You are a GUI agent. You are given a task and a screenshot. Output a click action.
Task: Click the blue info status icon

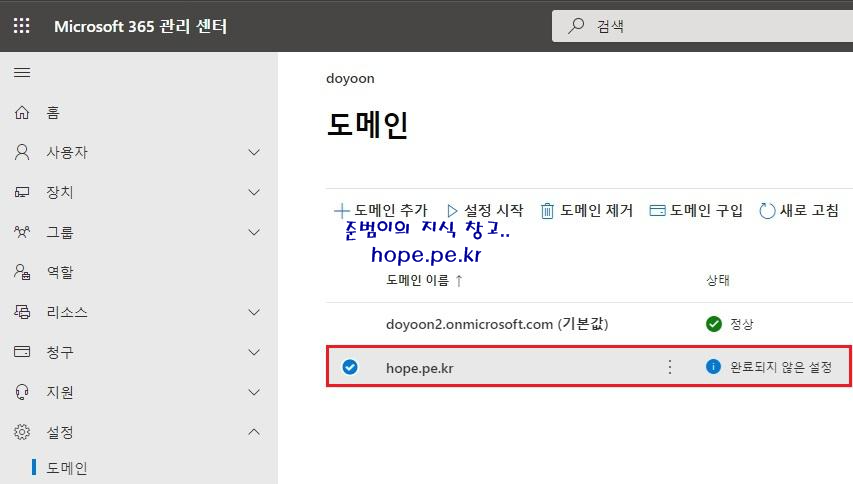pos(713,367)
